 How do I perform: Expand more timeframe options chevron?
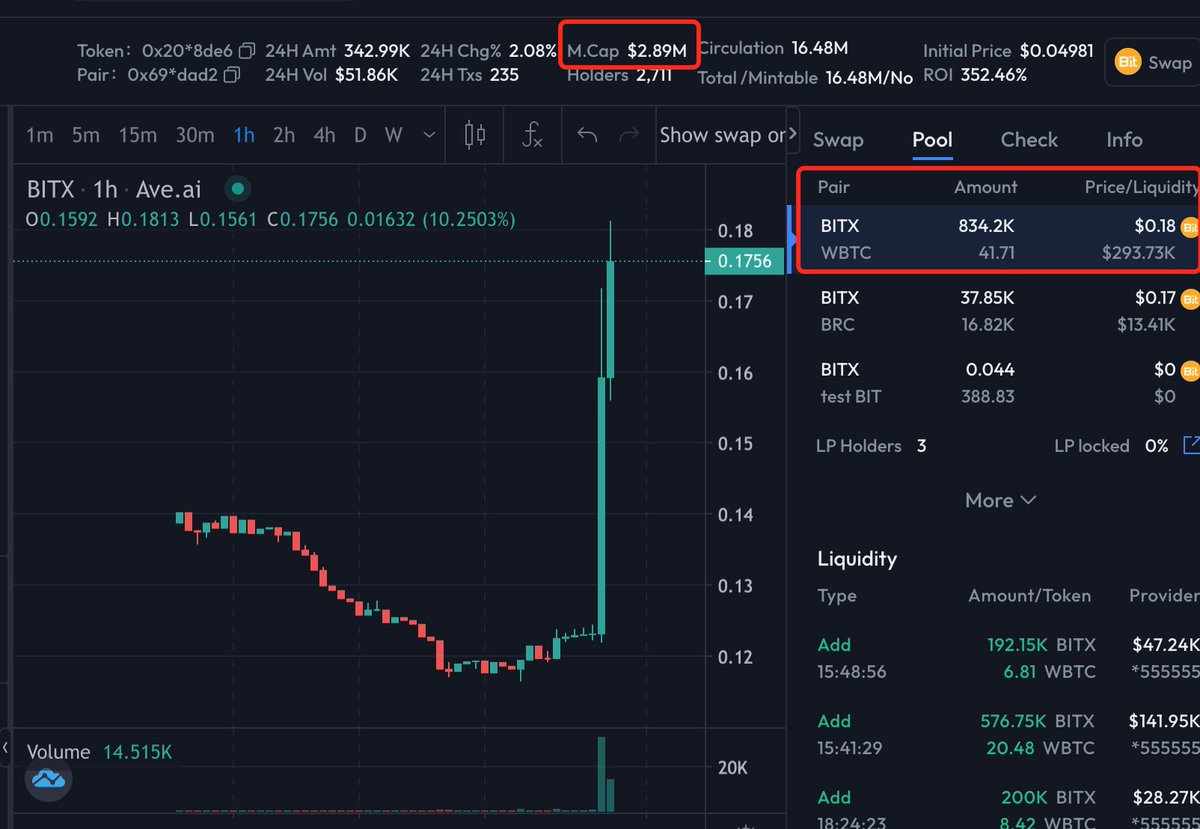(429, 135)
